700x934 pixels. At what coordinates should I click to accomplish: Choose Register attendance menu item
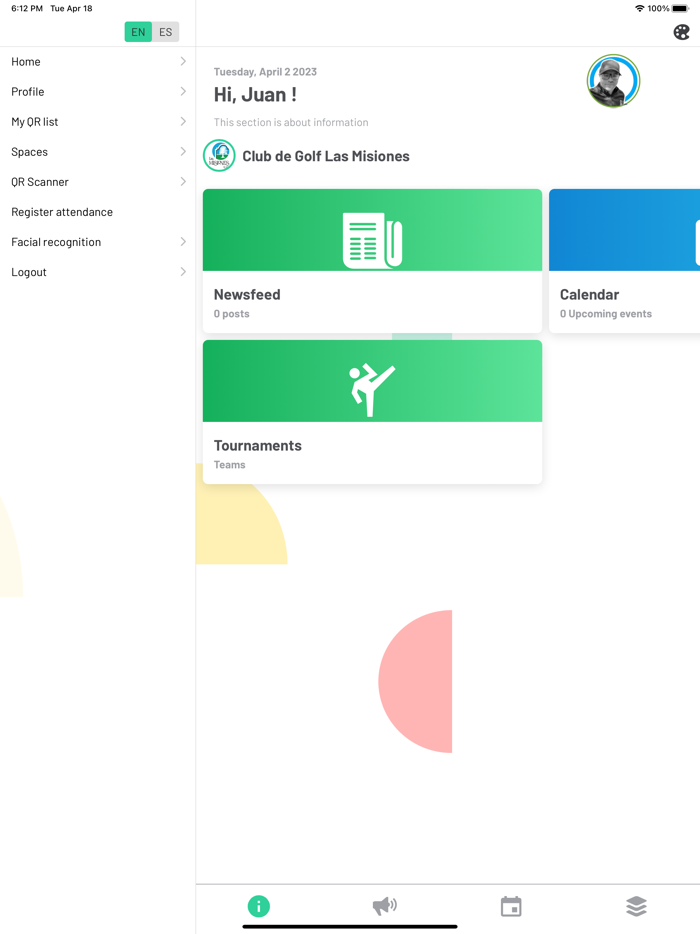coord(98,211)
